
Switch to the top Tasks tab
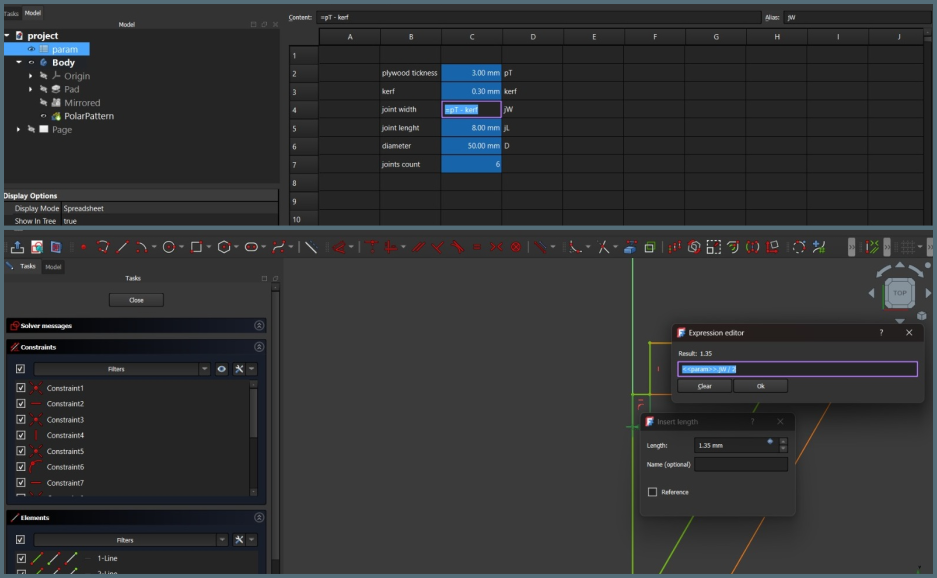(11, 13)
